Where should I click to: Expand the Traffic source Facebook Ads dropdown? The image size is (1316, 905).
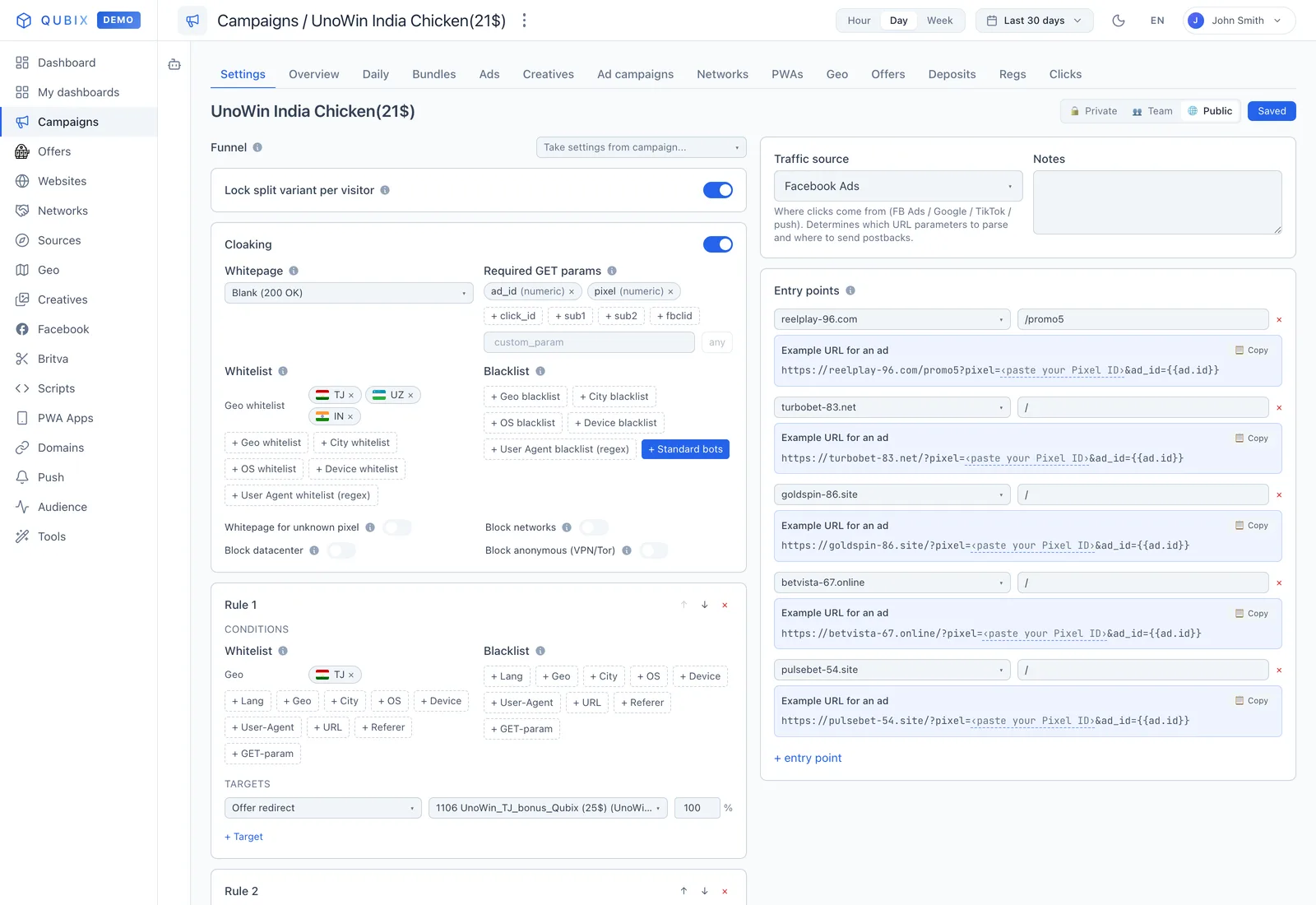tap(898, 186)
